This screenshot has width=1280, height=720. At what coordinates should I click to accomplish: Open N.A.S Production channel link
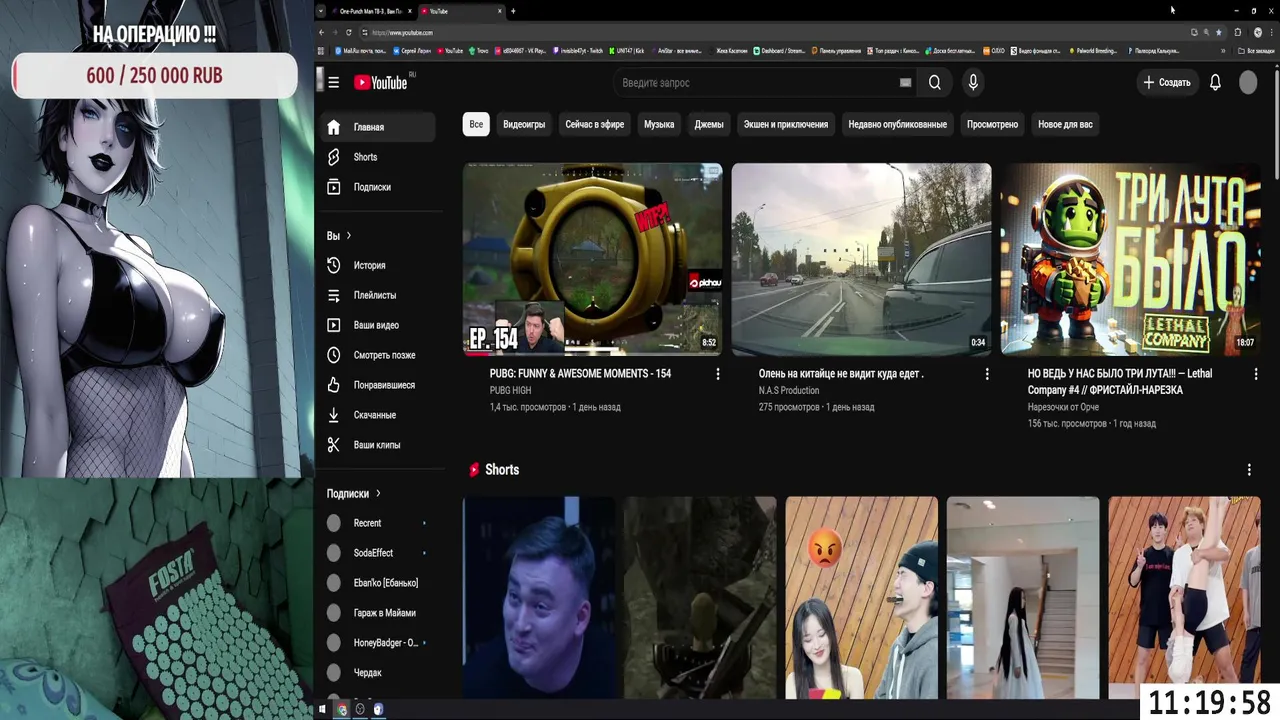point(789,391)
